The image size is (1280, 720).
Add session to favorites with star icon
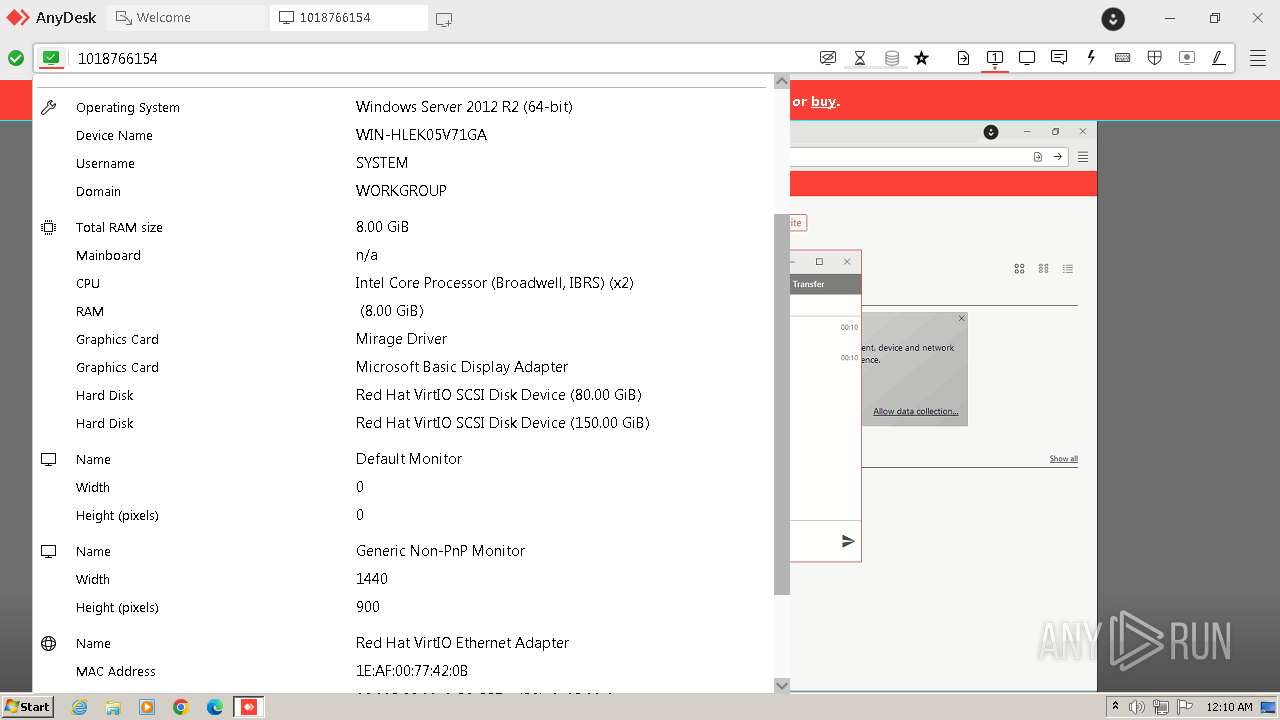922,58
